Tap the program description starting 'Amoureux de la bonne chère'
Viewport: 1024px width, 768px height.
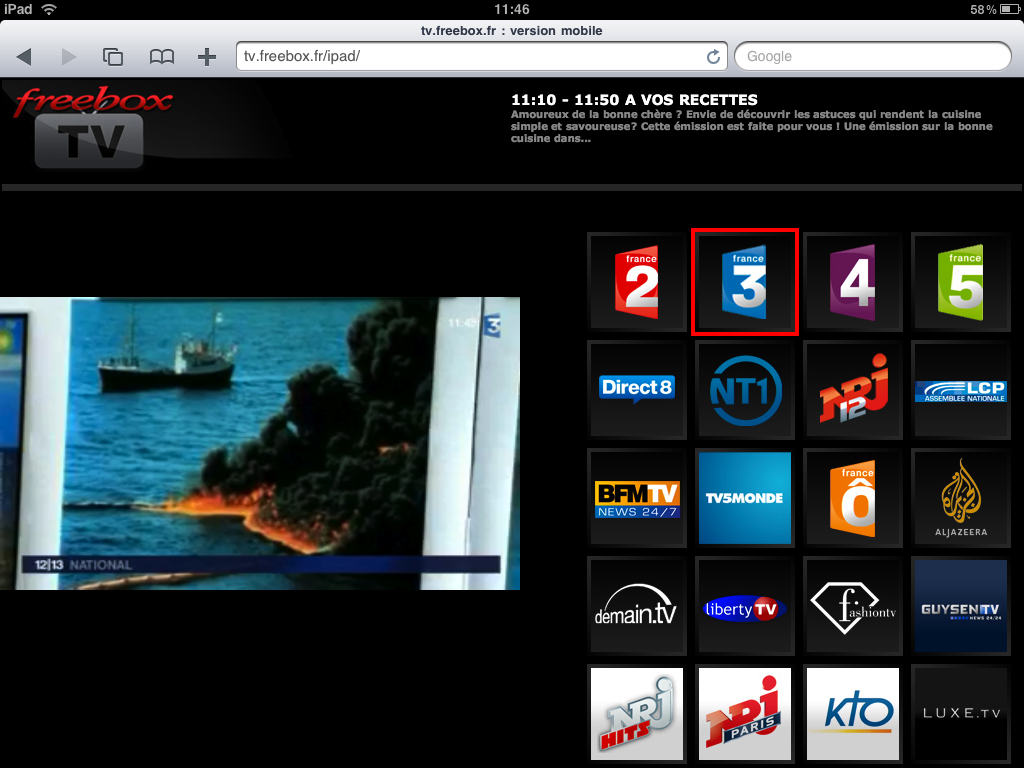tap(751, 127)
